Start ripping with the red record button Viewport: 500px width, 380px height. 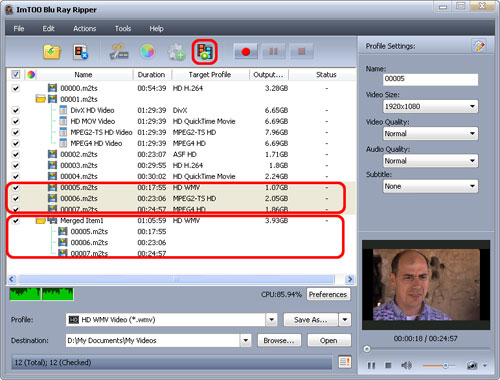point(246,51)
